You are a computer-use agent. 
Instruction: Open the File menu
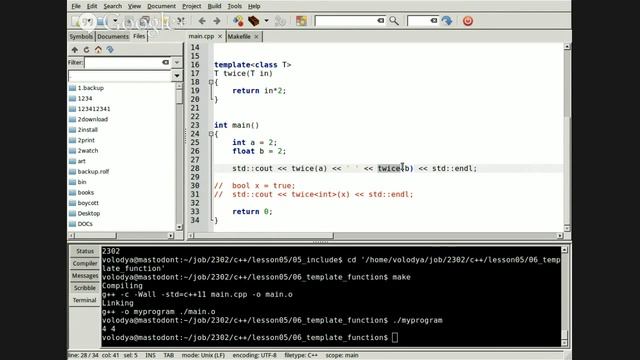(76, 6)
